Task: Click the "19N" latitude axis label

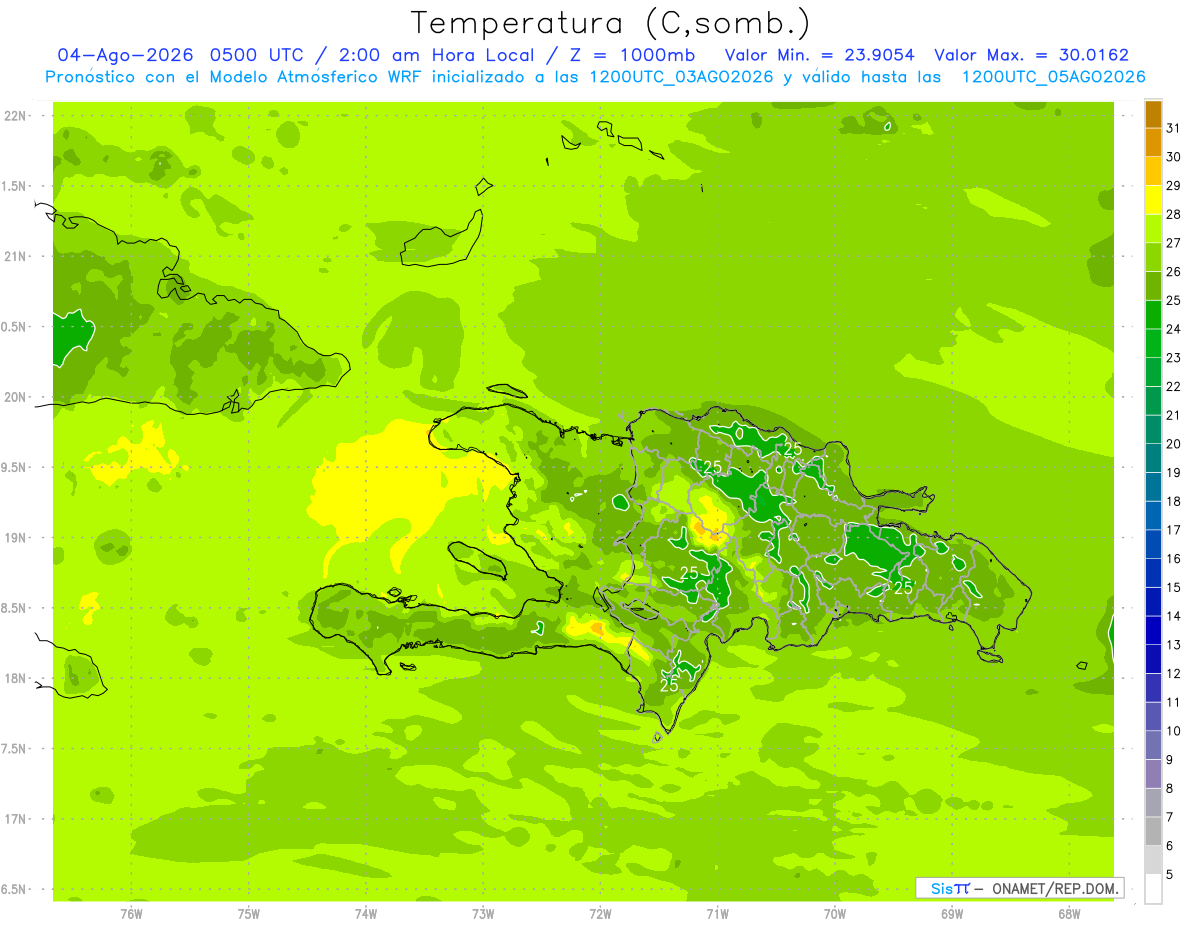Action: [x=15, y=538]
